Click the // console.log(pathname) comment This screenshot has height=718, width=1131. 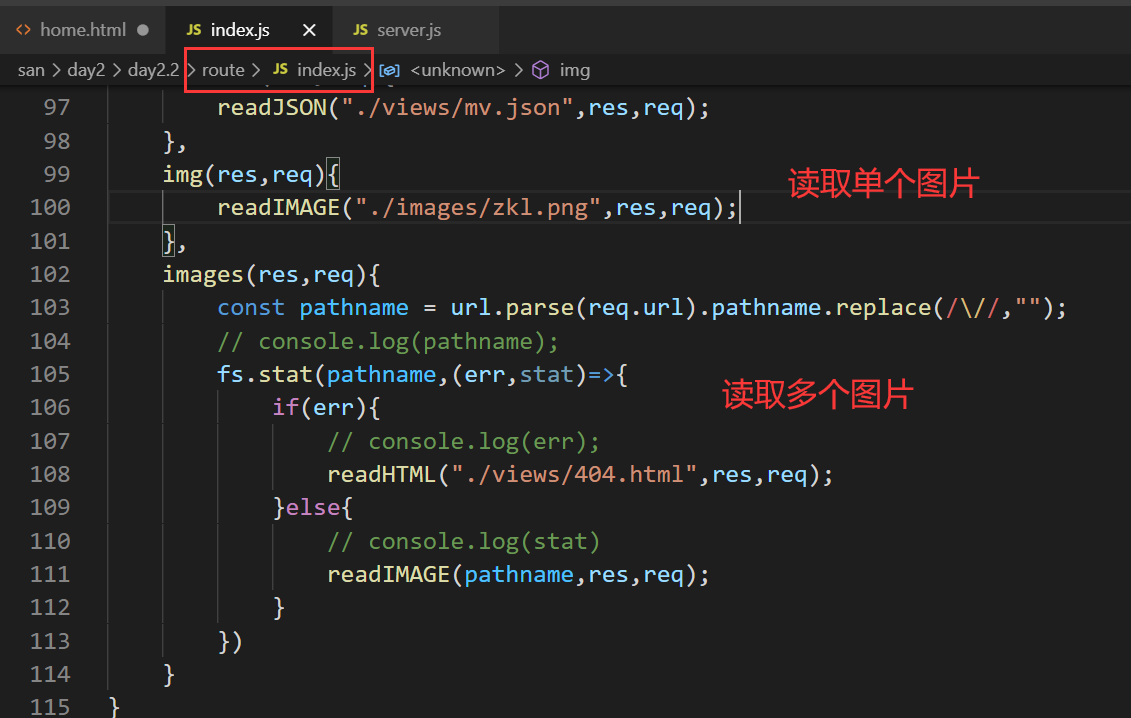click(x=388, y=341)
